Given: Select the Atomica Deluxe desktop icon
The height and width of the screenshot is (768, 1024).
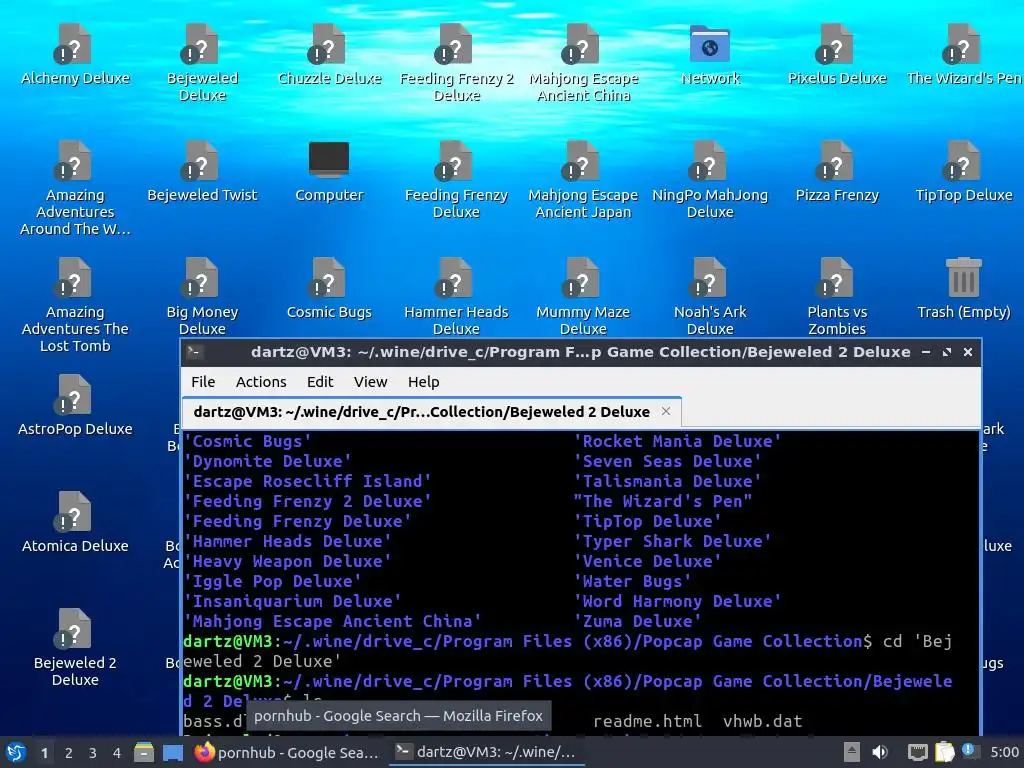Looking at the screenshot, I should click(75, 523).
